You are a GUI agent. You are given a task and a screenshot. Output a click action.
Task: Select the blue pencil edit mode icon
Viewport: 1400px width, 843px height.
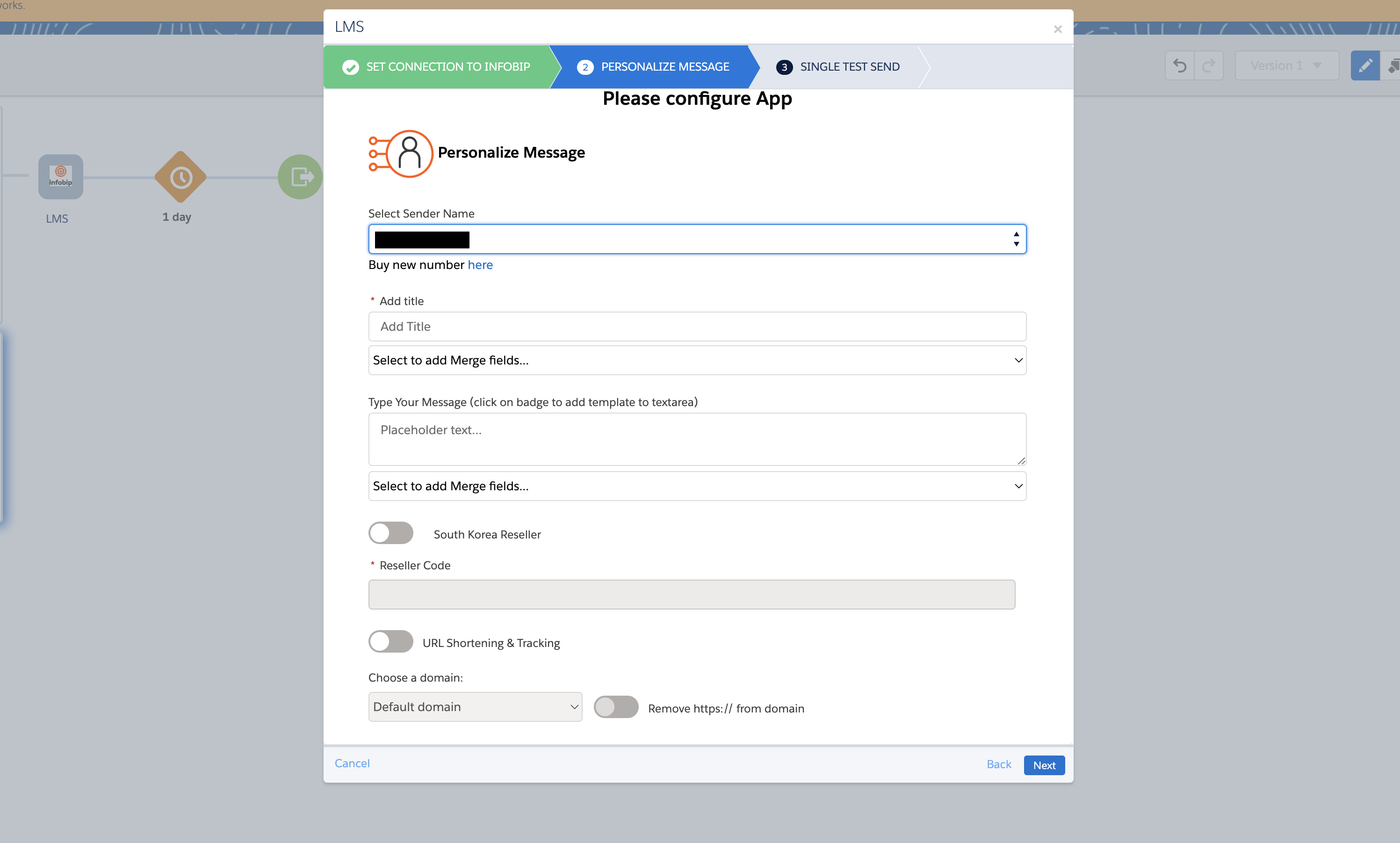pos(1366,65)
